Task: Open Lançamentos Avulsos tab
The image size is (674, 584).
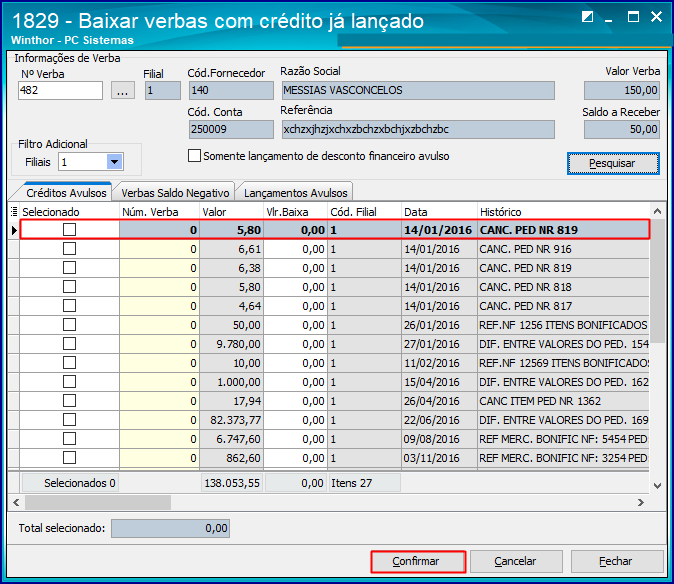Action: point(296,193)
